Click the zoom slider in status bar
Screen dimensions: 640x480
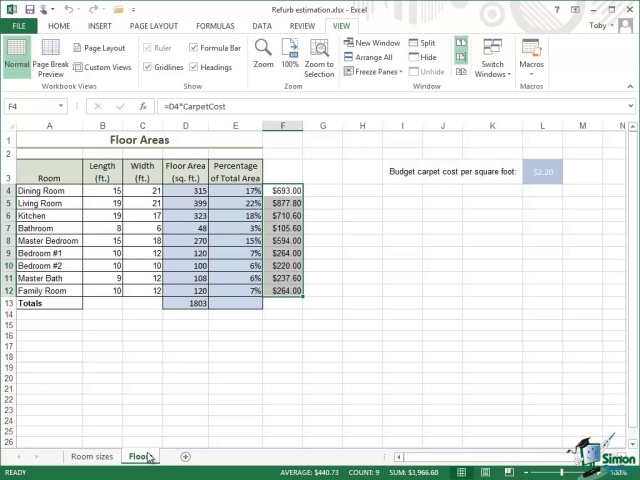point(561,472)
